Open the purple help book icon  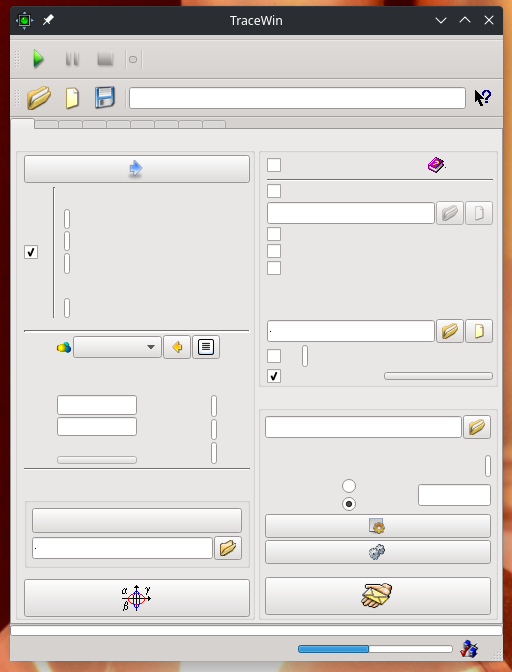click(436, 165)
